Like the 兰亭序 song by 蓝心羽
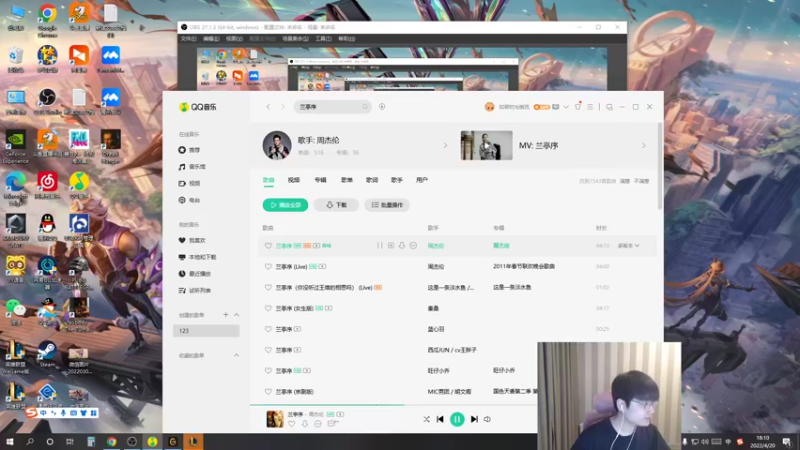 point(268,329)
